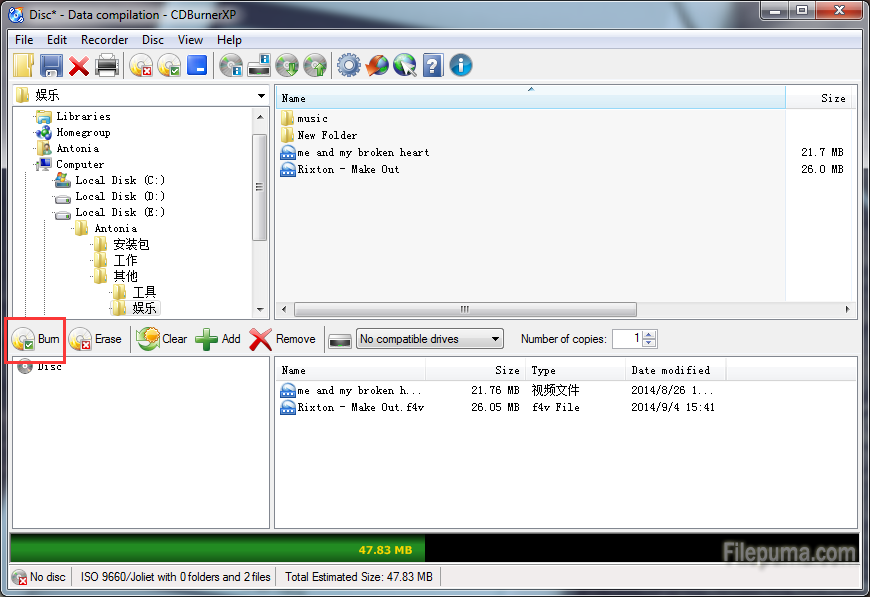Open the settings gear icon

click(348, 66)
